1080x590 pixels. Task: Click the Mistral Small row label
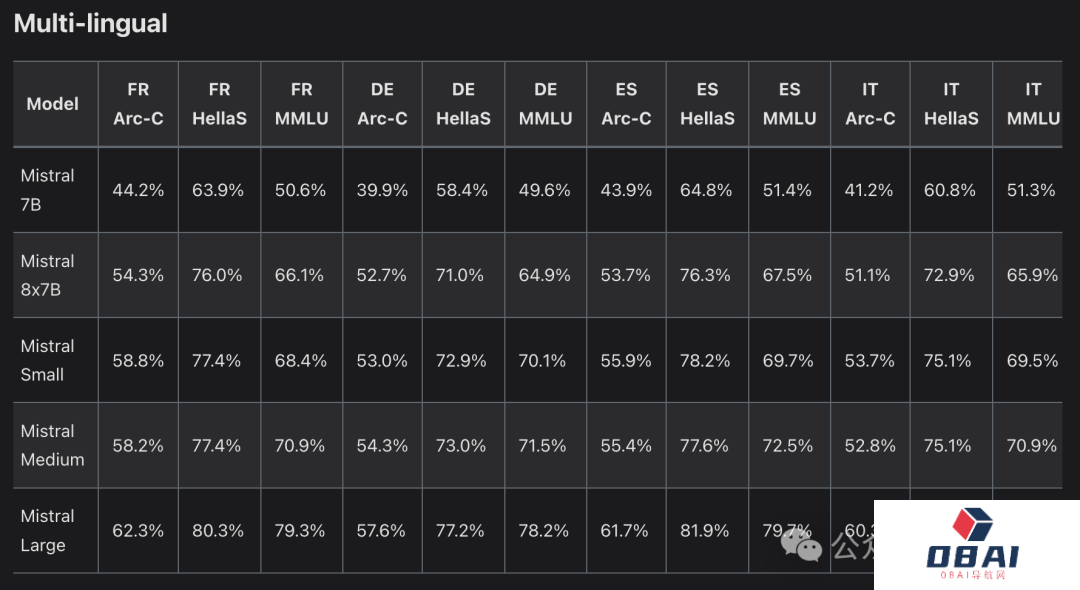48,360
